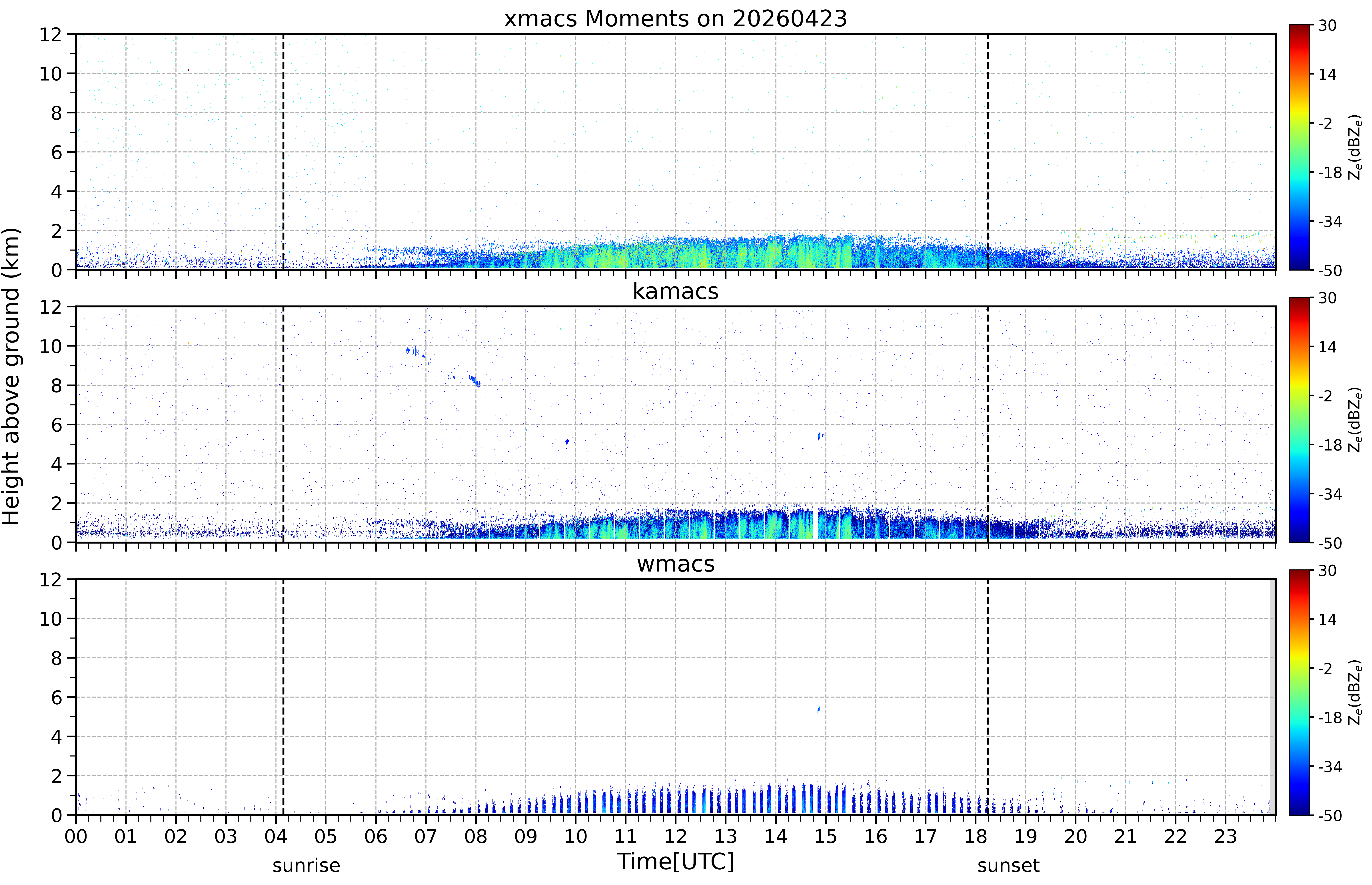The height and width of the screenshot is (885, 1372).
Task: Click the sunset dashed line in wmacs panel
Action: [x=988, y=697]
